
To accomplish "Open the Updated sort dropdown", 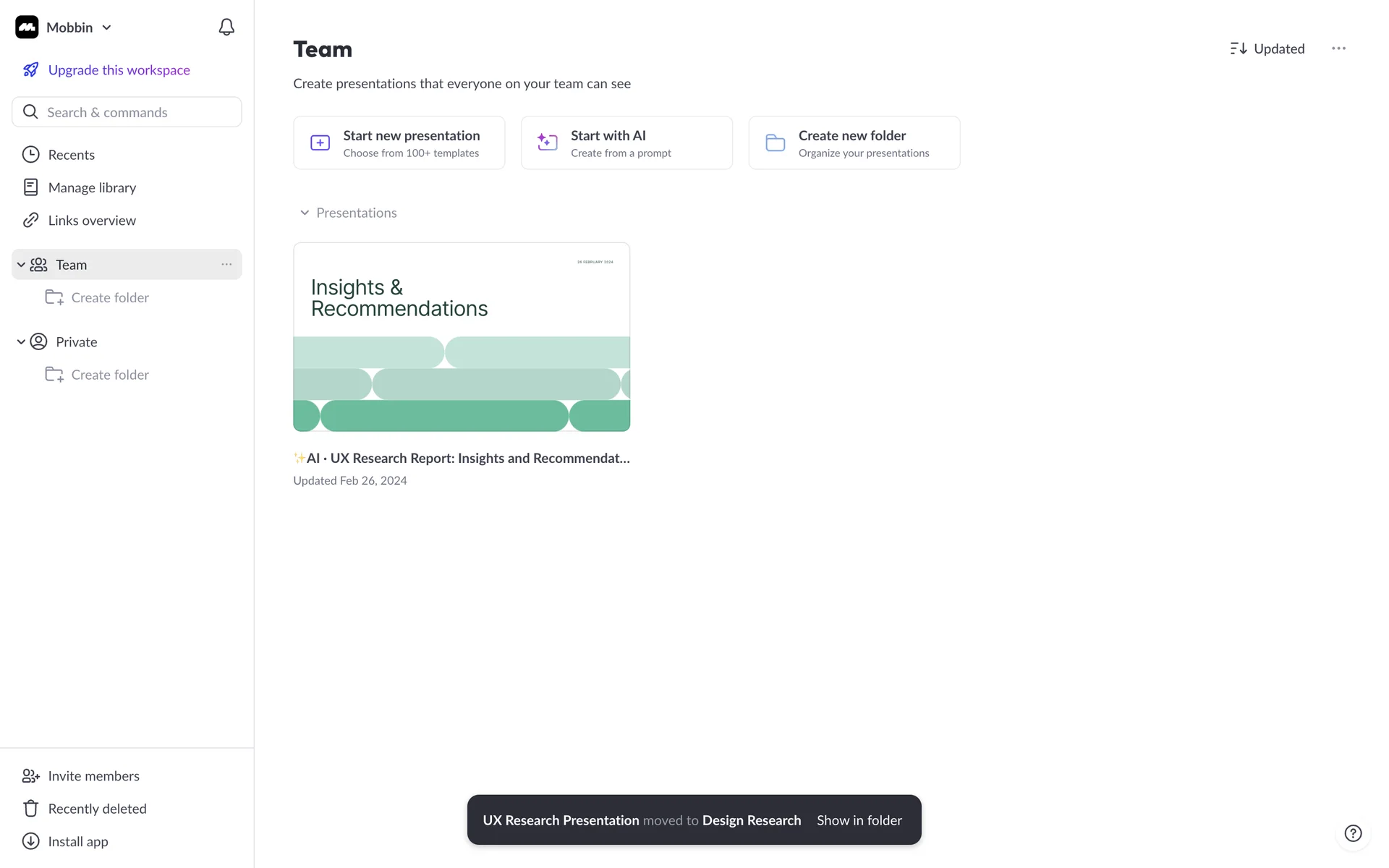I will point(1267,48).
